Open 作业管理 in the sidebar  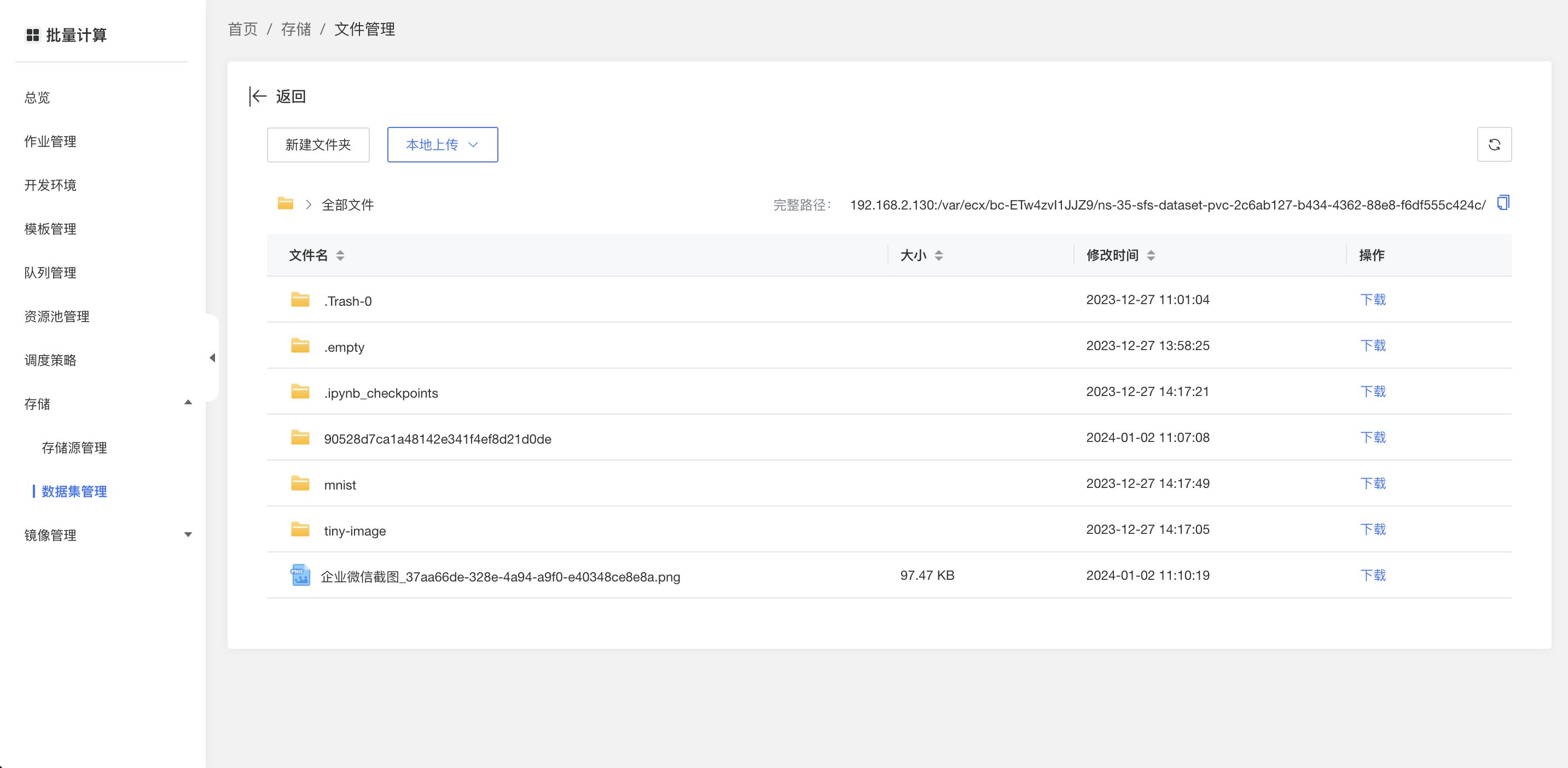point(50,141)
